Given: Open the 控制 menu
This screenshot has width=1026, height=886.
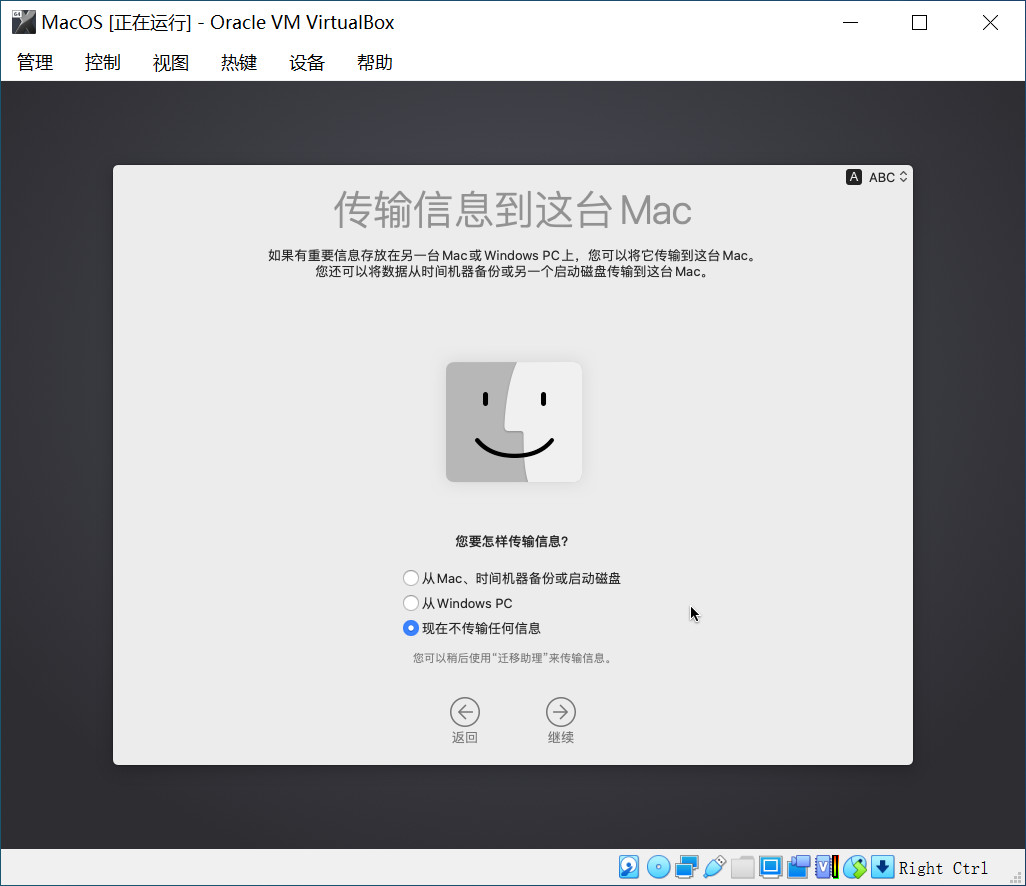Looking at the screenshot, I should click(x=103, y=62).
